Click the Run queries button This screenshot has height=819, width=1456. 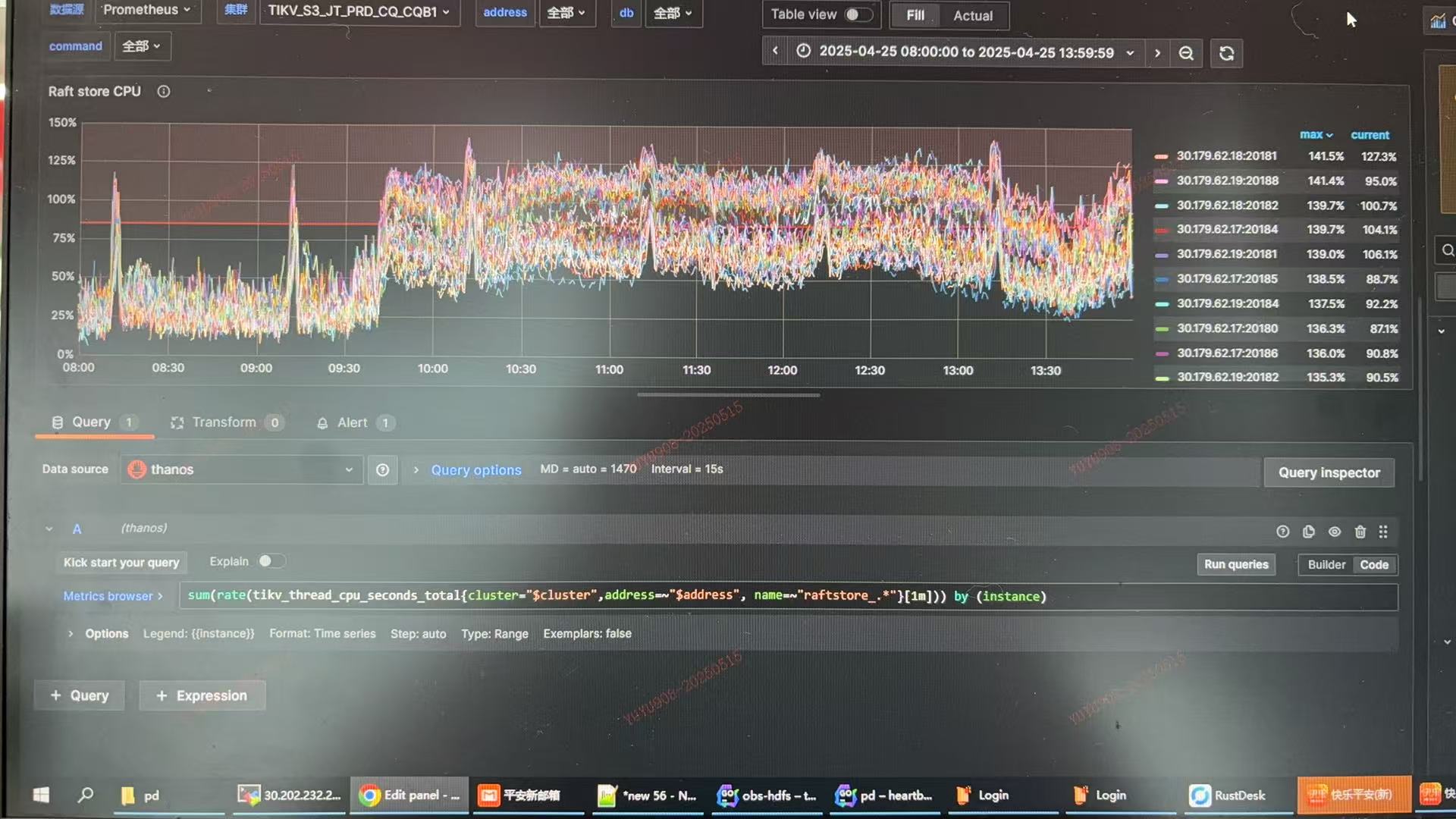pos(1235,564)
